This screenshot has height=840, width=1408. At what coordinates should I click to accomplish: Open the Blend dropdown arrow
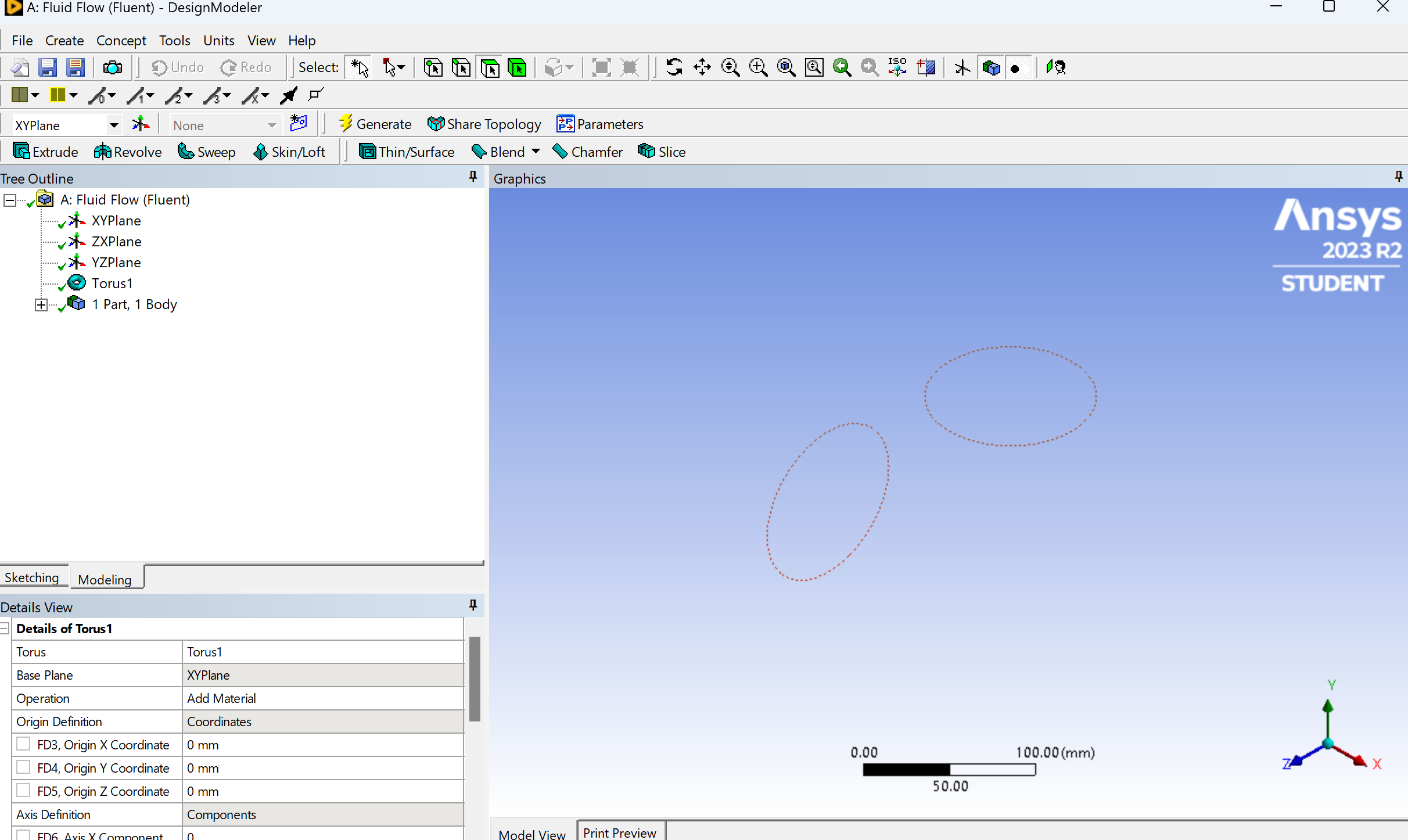coord(536,152)
